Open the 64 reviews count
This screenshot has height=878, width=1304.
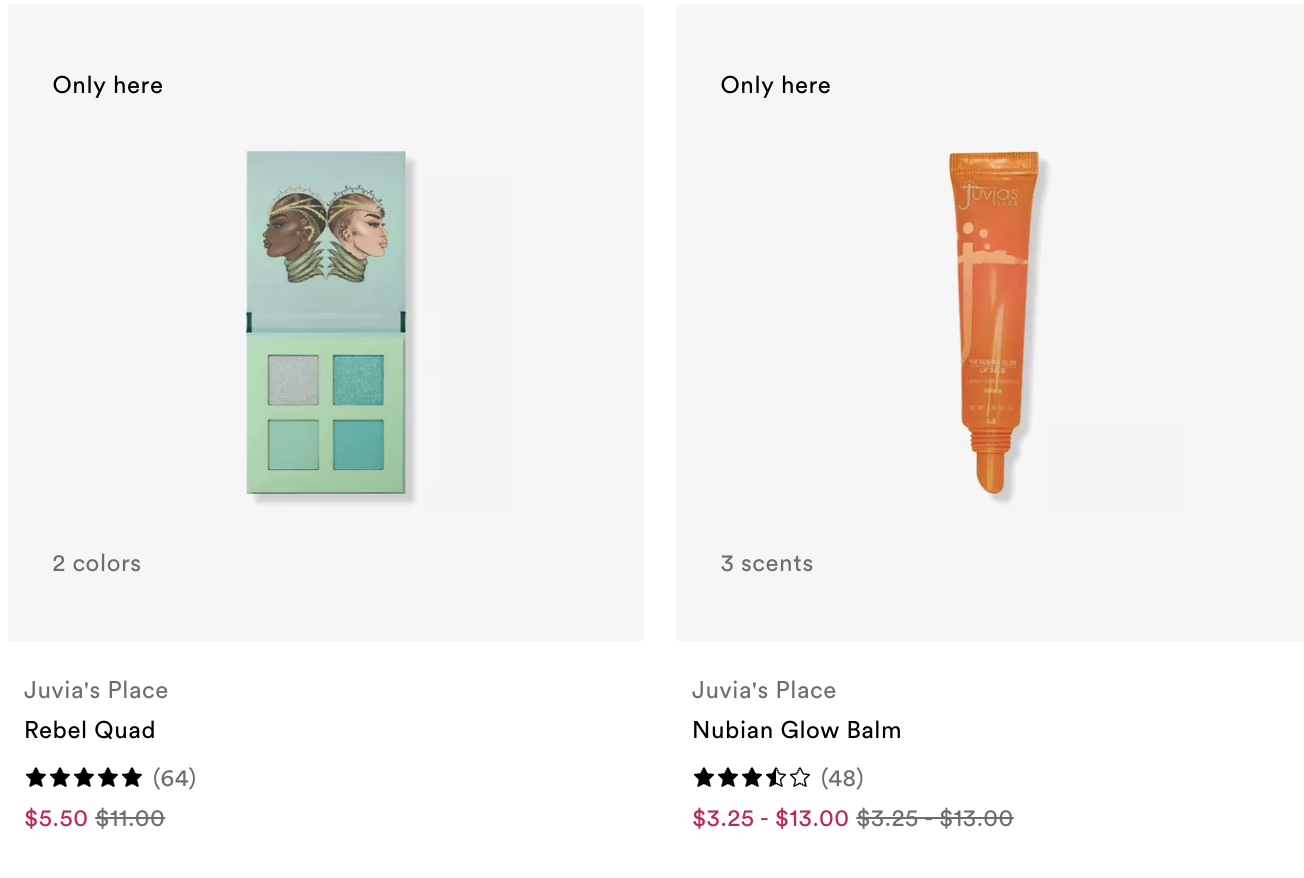[175, 777]
